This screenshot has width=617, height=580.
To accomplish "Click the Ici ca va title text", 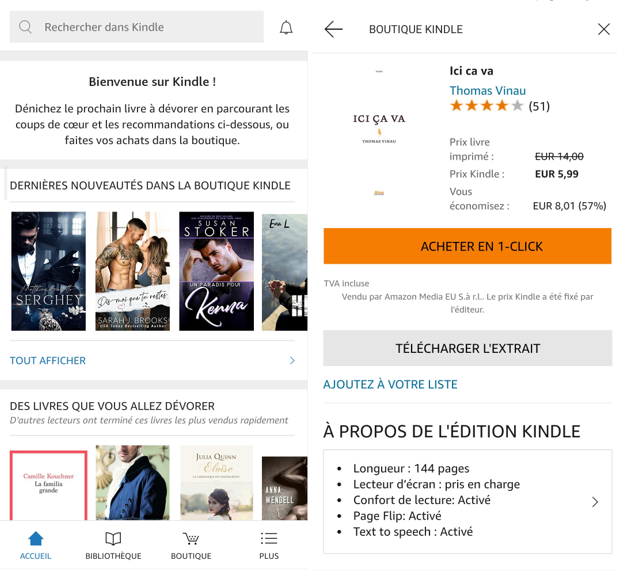I will tap(471, 71).
